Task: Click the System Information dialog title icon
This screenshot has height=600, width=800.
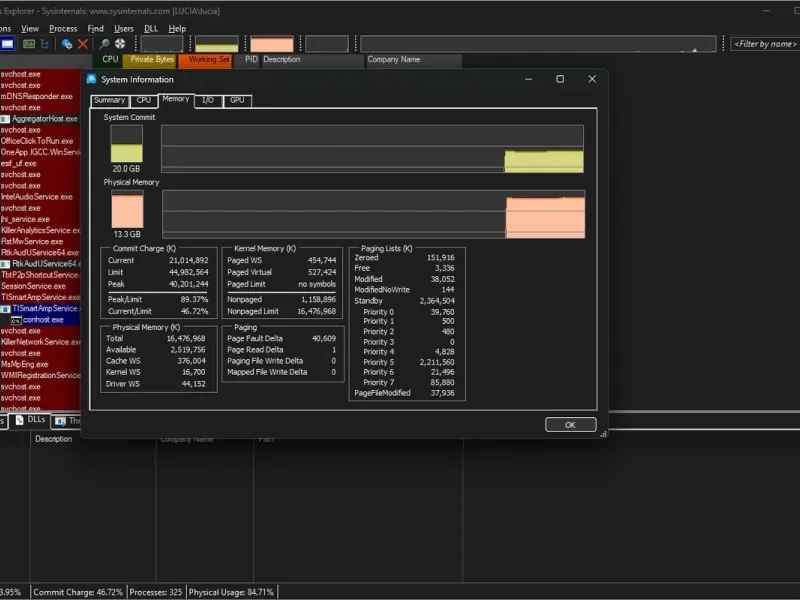Action: point(92,79)
